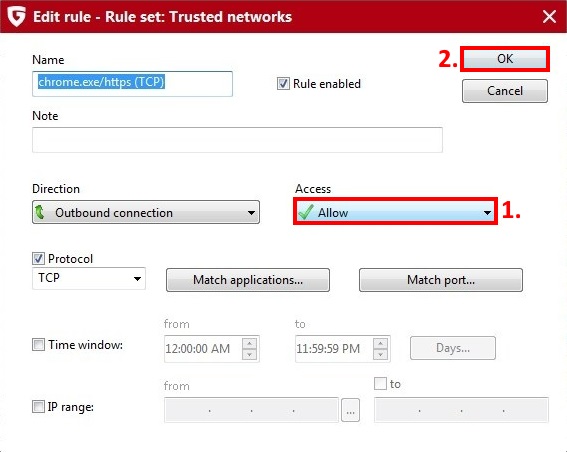Close the Edit rule dialog
Viewport: 567px width, 452px height.
[549, 17]
